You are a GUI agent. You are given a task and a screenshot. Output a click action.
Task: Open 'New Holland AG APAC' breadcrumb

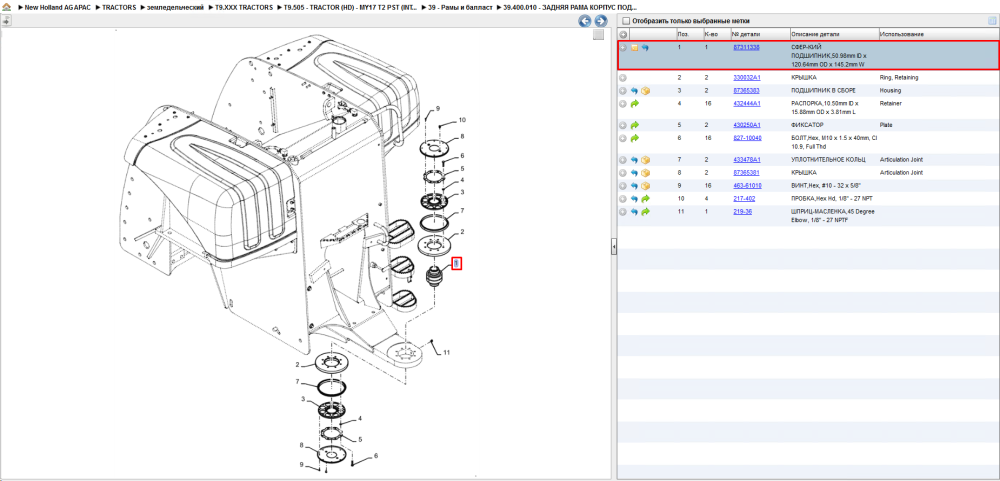click(x=55, y=7)
